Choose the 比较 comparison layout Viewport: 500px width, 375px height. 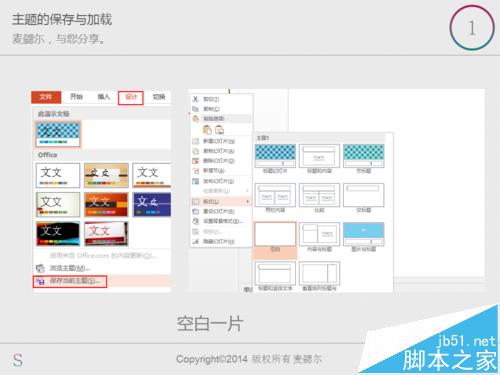(x=319, y=195)
